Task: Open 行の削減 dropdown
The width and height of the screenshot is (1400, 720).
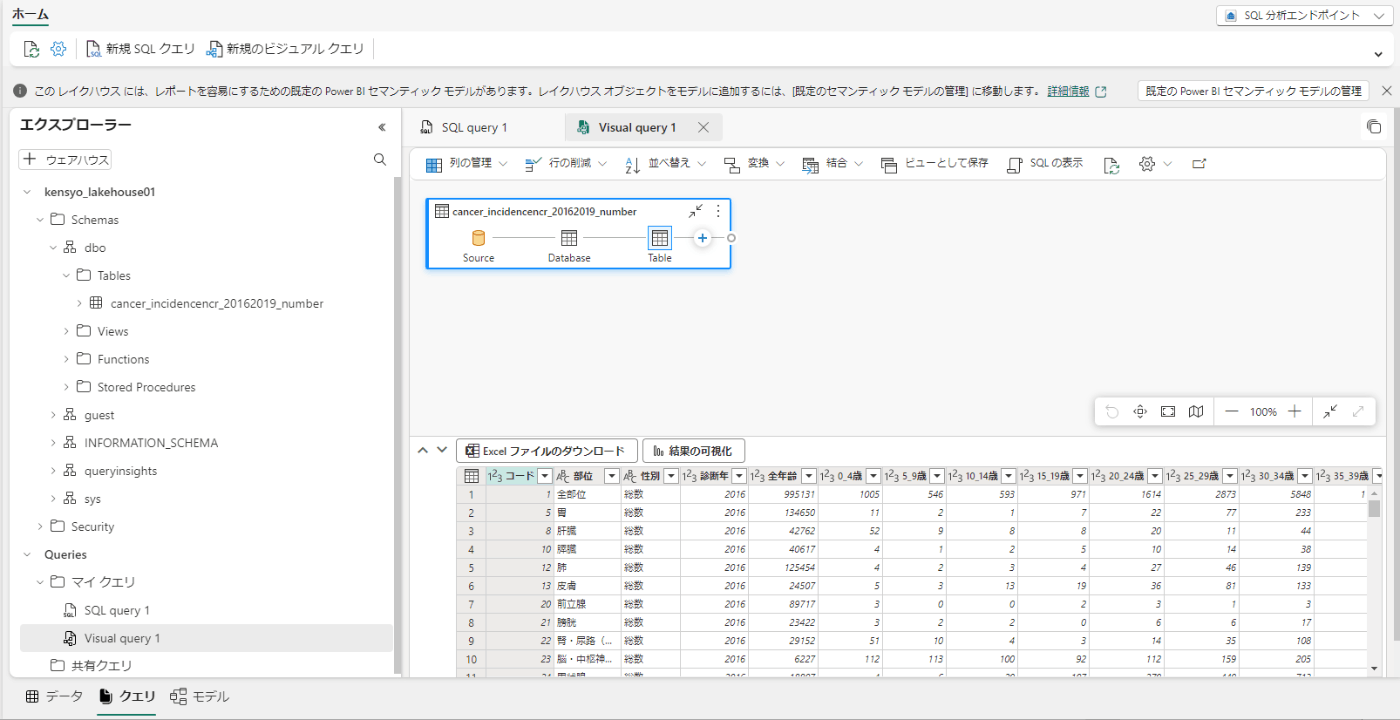Action: tap(566, 164)
